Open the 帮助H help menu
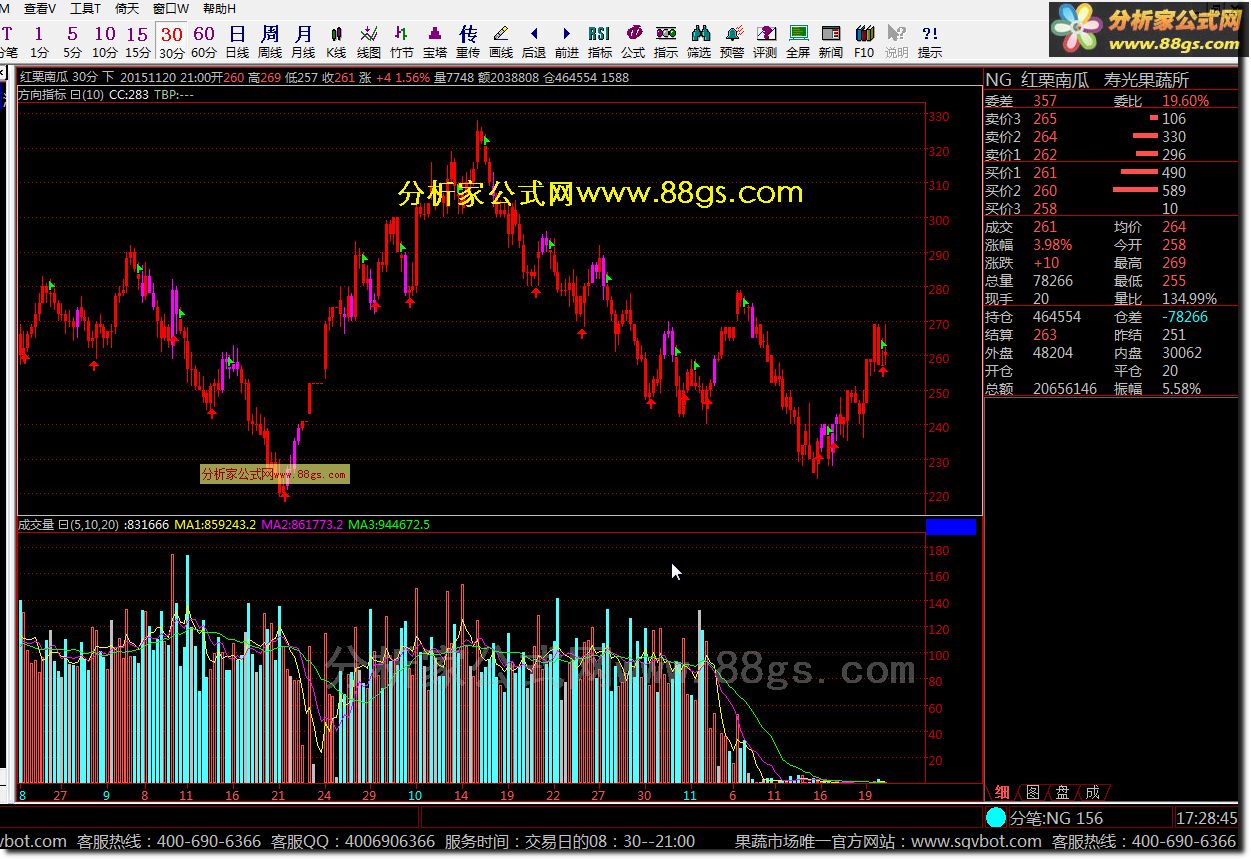Viewport: 1251px width, 859px height. click(x=219, y=8)
